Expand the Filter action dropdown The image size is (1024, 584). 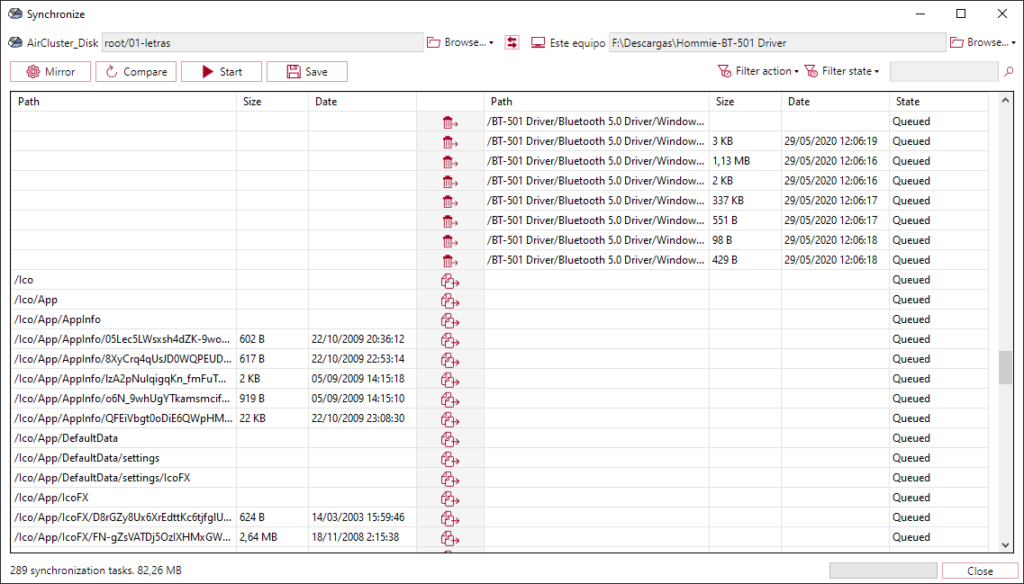[x=758, y=71]
